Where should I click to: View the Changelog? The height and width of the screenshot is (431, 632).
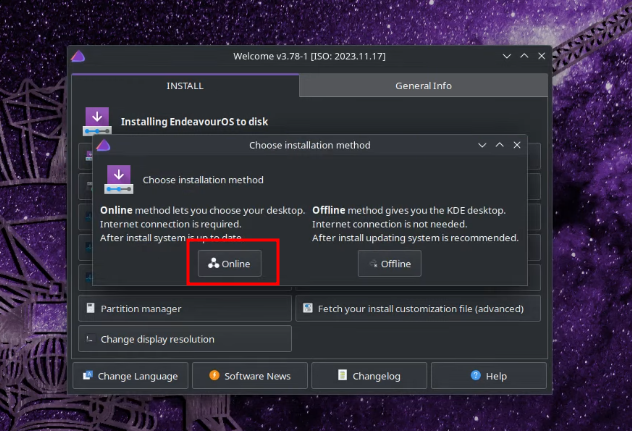[369, 376]
